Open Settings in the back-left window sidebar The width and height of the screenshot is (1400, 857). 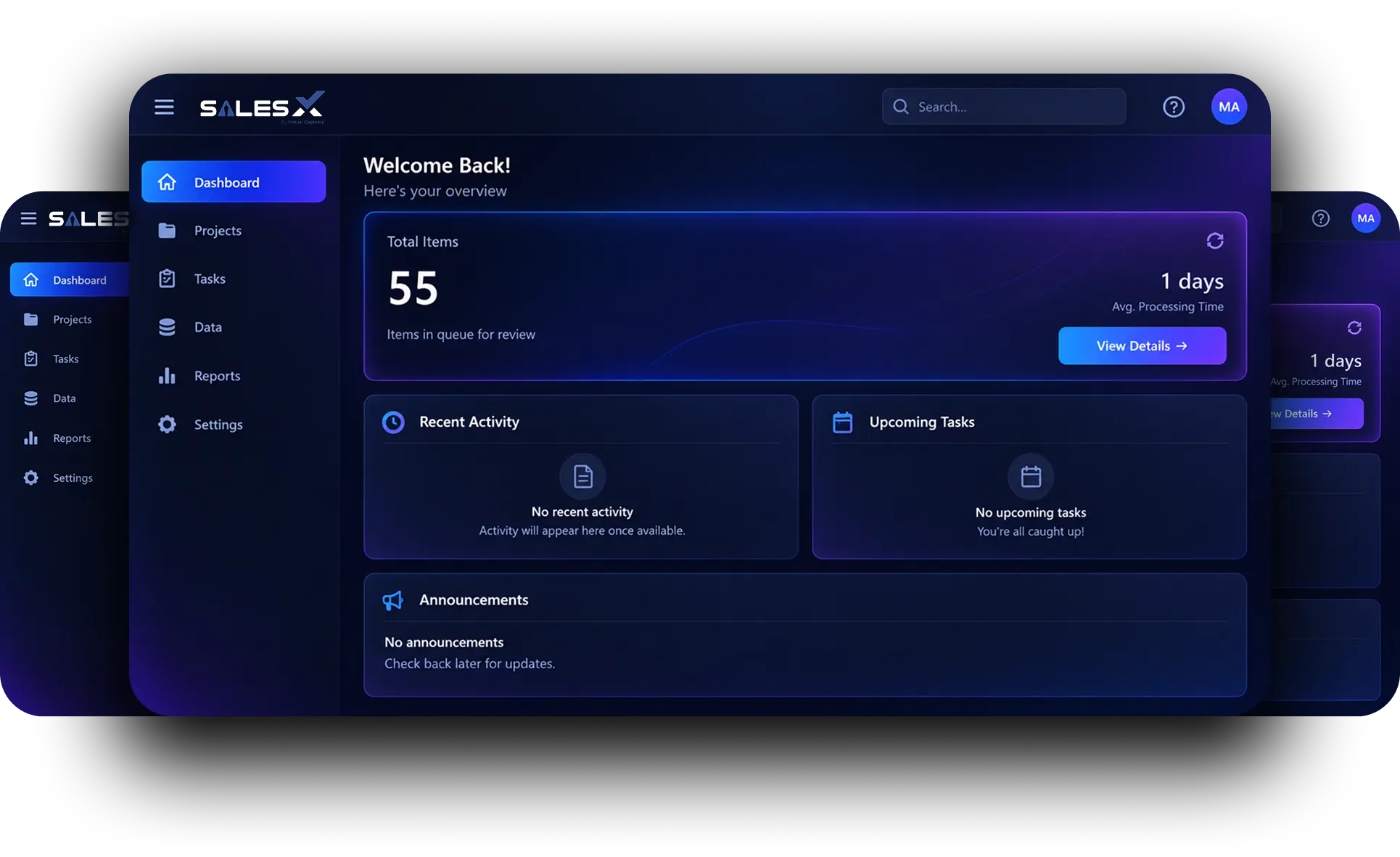tap(70, 477)
